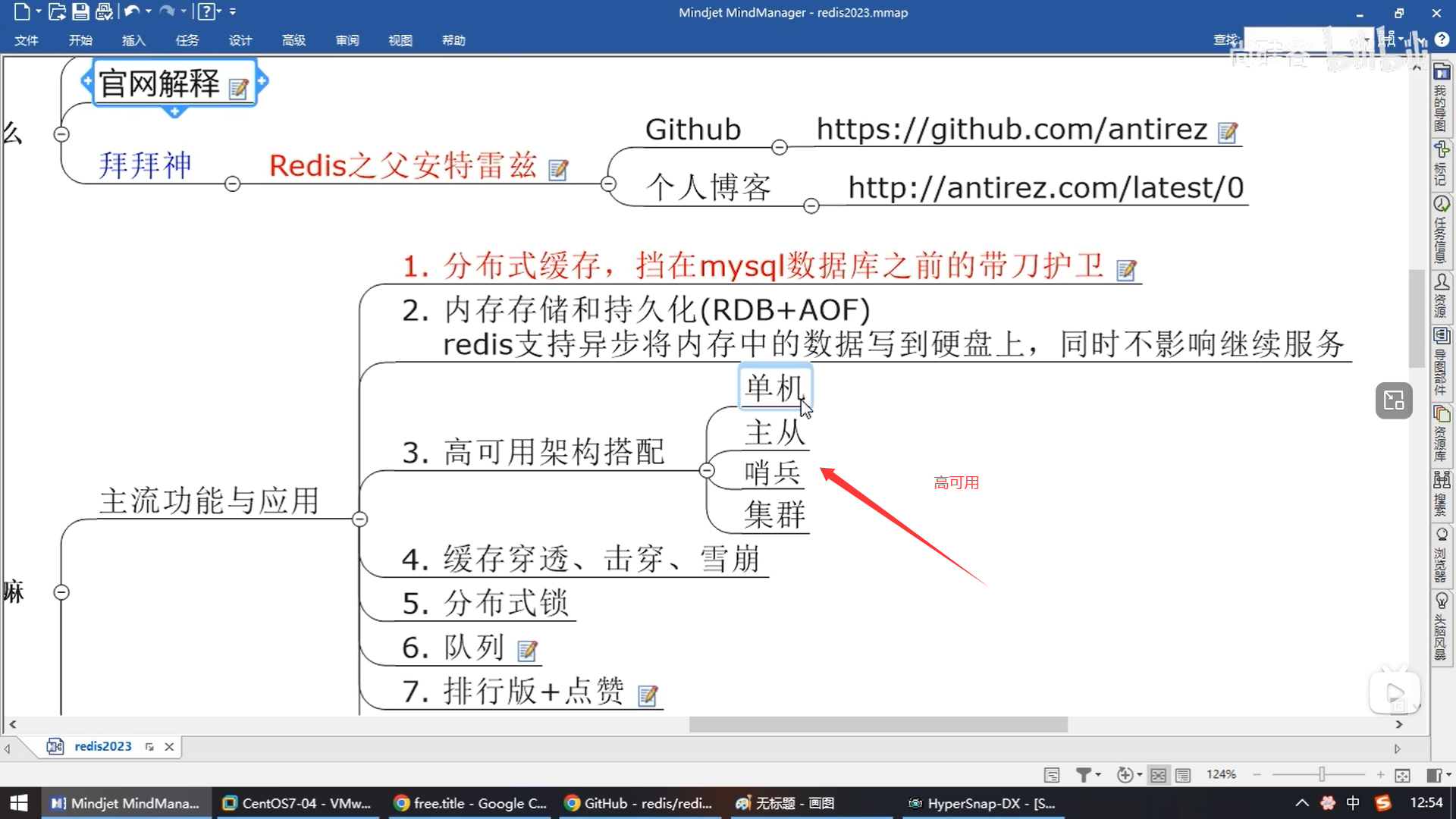Select the 哨兵 subtopic
This screenshot has width=1456, height=819.
pos(772,472)
